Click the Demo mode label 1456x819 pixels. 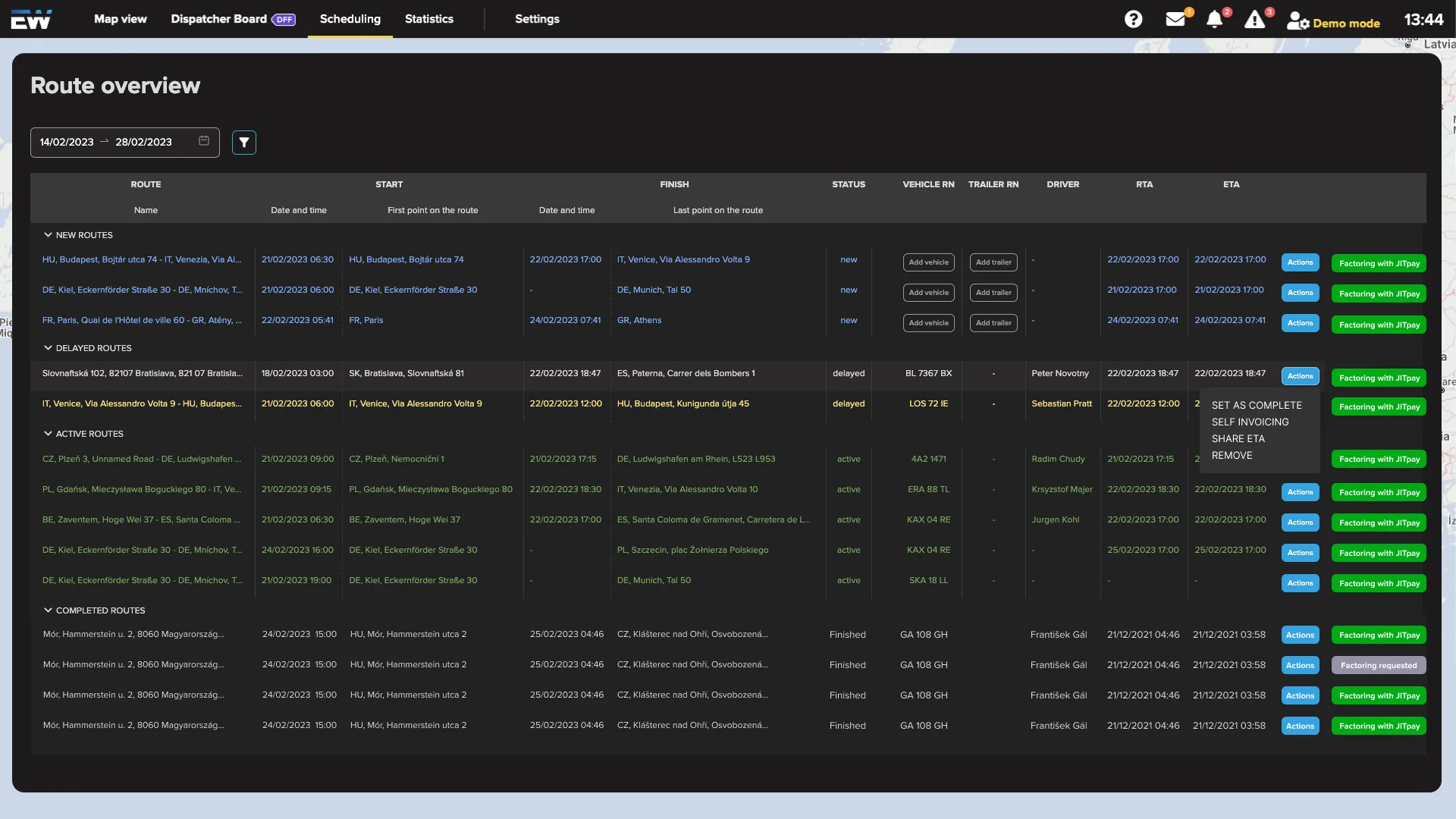[1346, 24]
